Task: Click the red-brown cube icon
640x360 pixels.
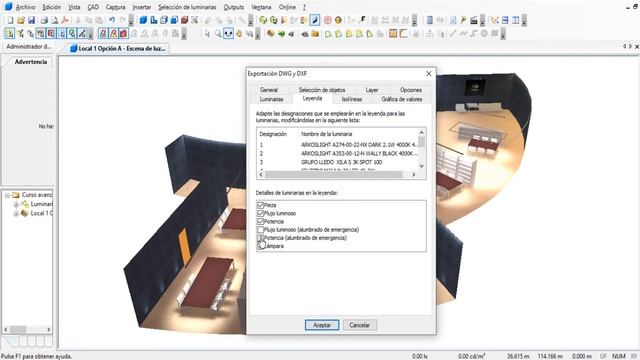Action: tap(184, 20)
